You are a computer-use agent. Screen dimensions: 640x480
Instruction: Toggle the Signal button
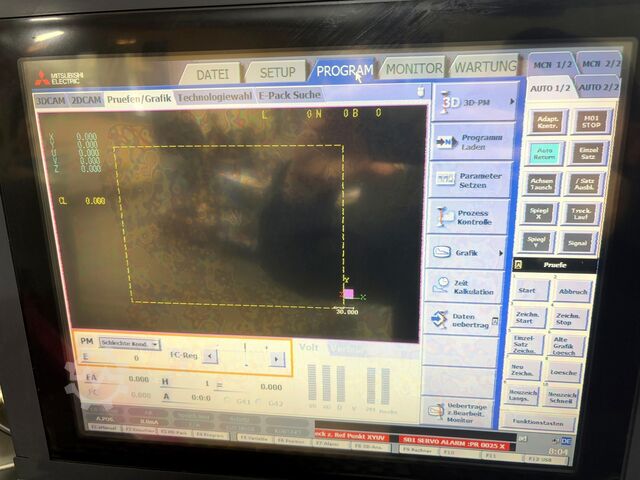(x=578, y=243)
